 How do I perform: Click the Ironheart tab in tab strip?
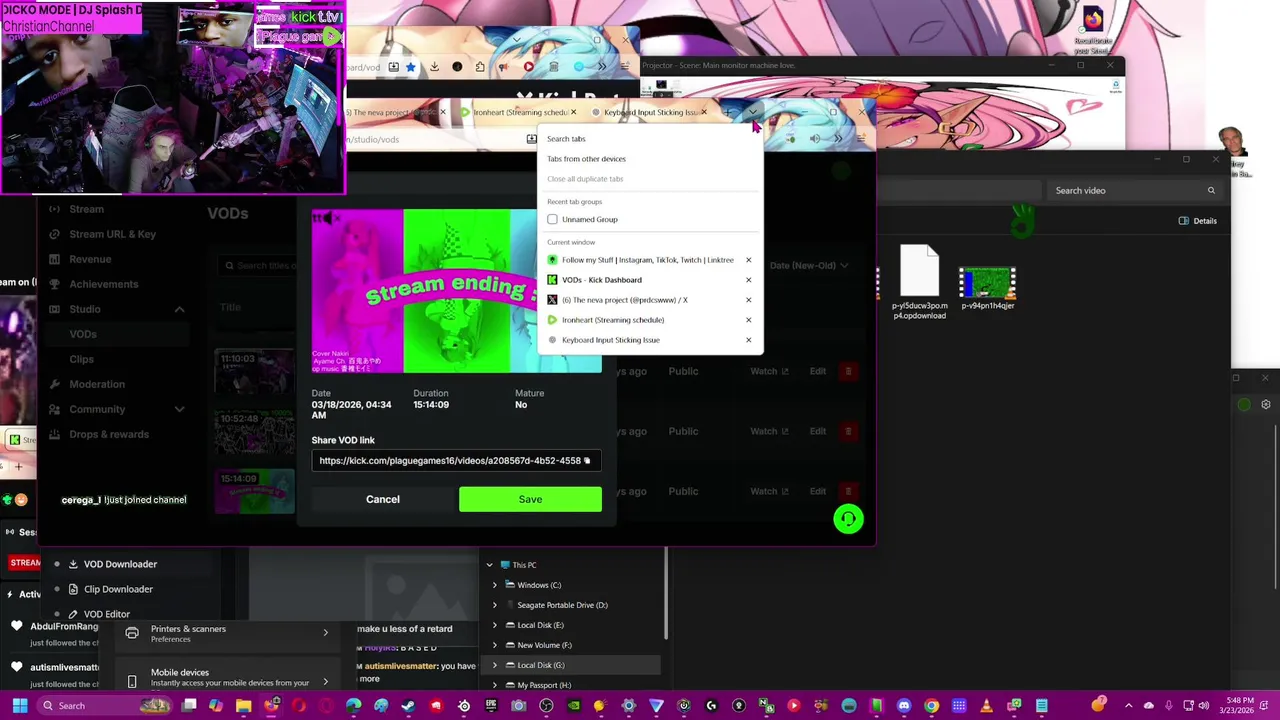pyautogui.click(x=519, y=112)
